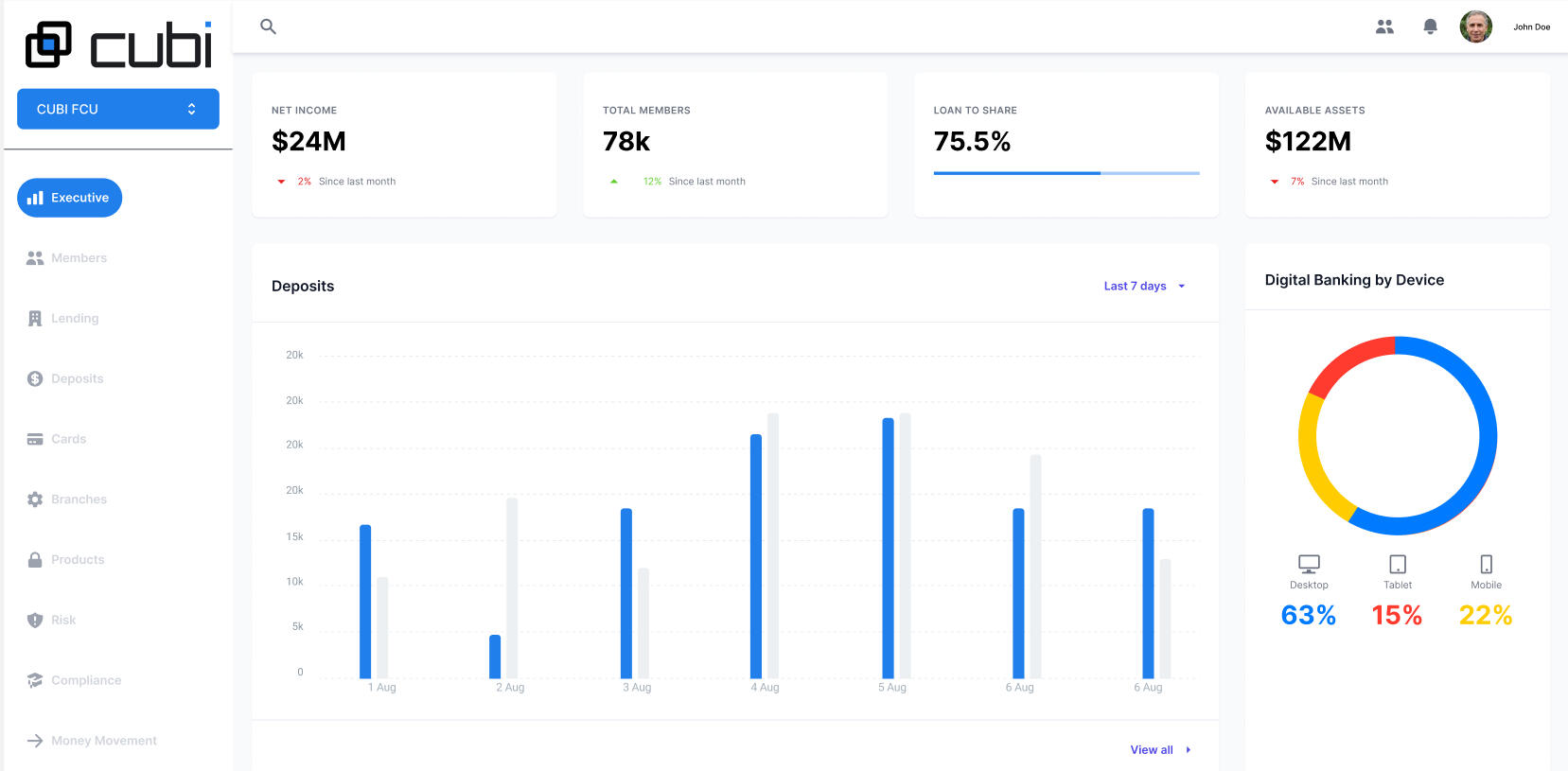Screen dimensions: 1568x771
Task: Select the Desktop device icon
Action: 1309,565
